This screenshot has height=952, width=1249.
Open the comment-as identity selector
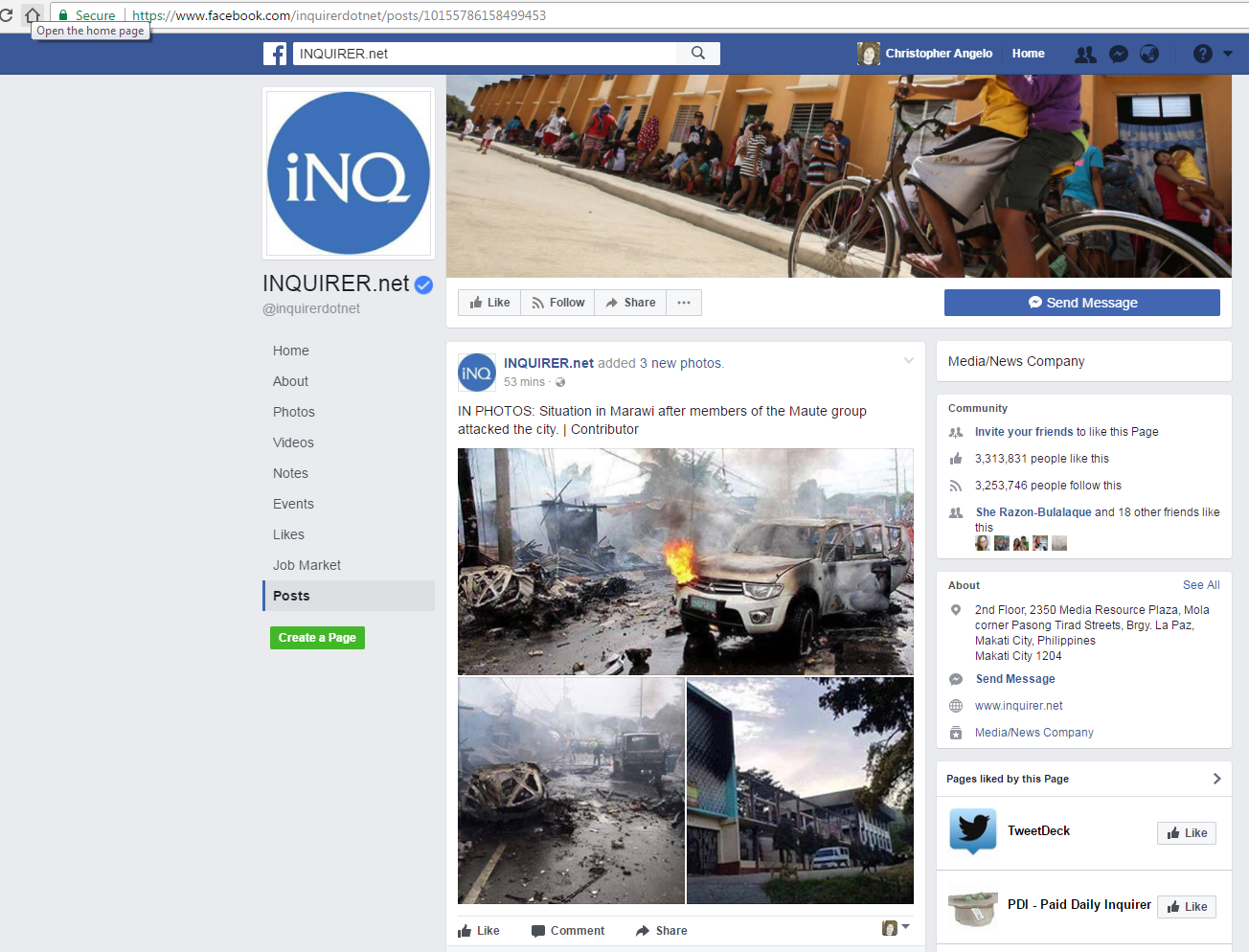click(896, 928)
